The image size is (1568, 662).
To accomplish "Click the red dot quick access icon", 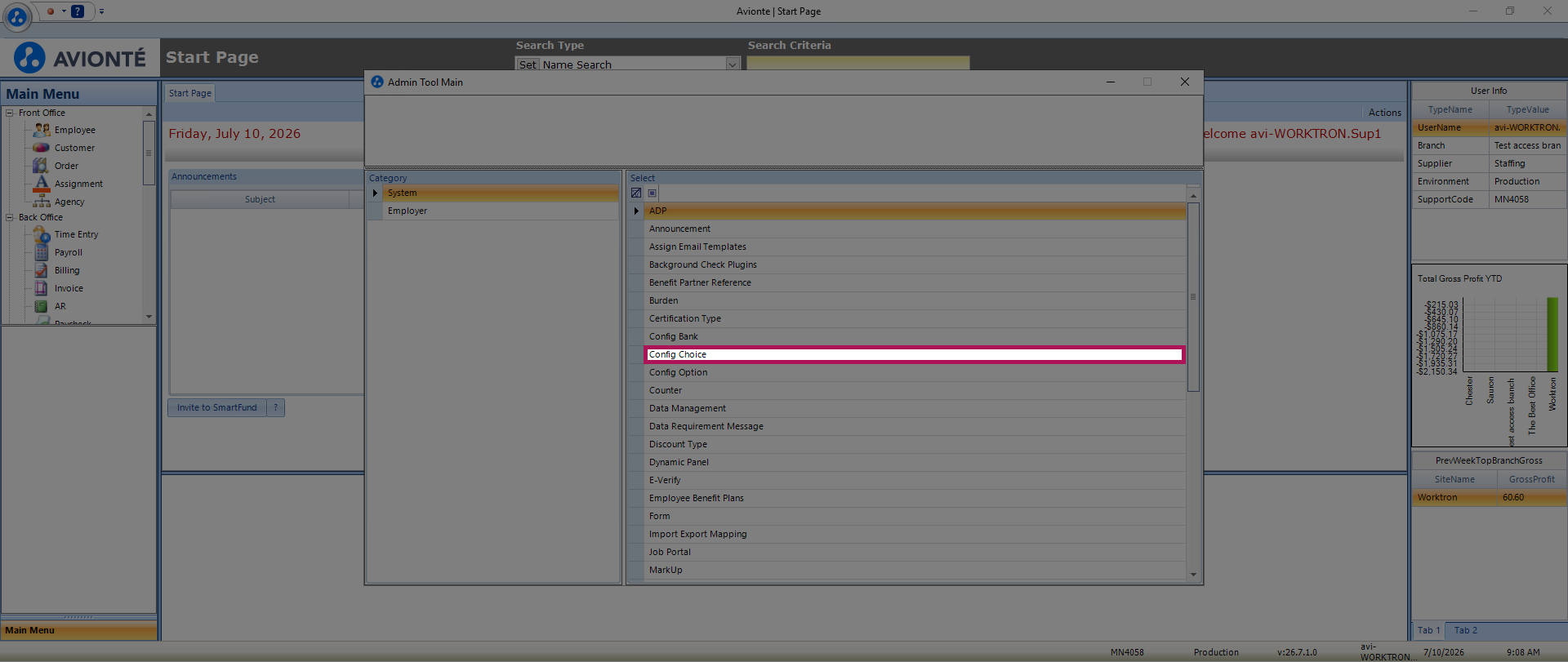I will [x=51, y=11].
